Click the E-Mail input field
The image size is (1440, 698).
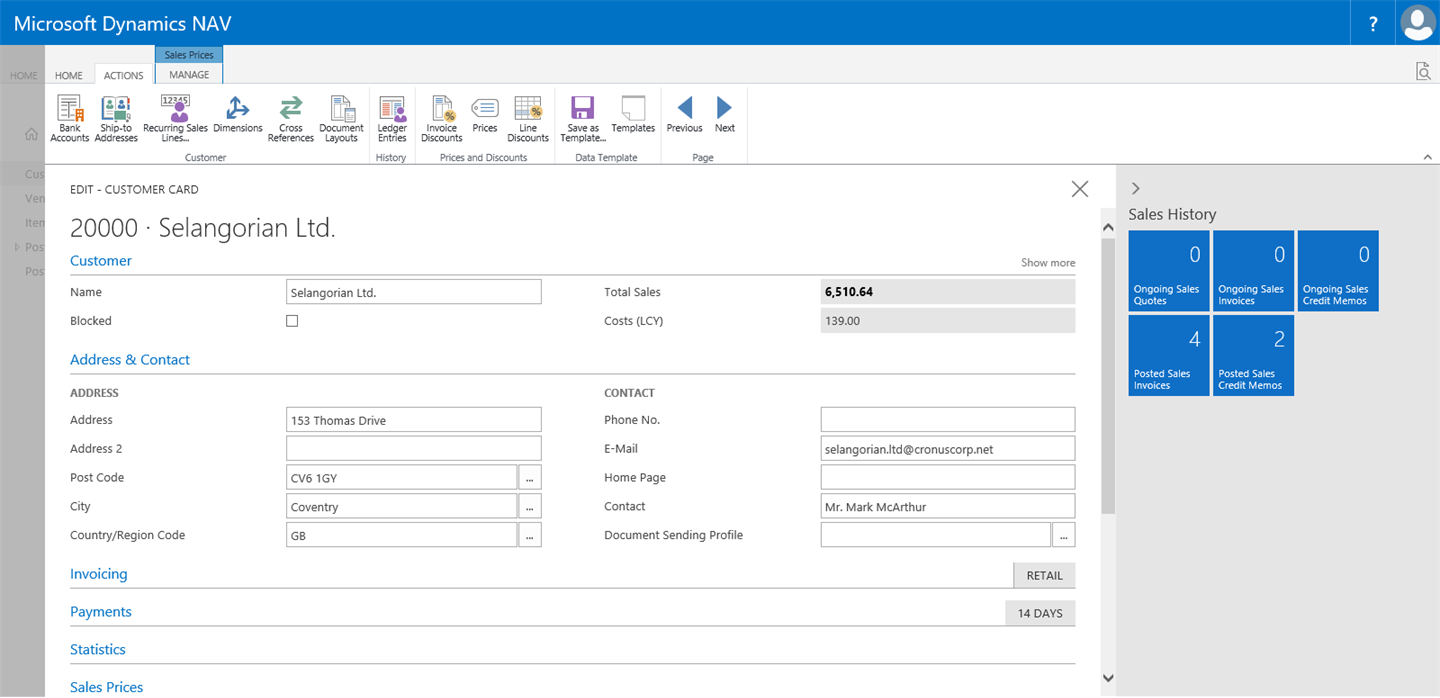(947, 449)
